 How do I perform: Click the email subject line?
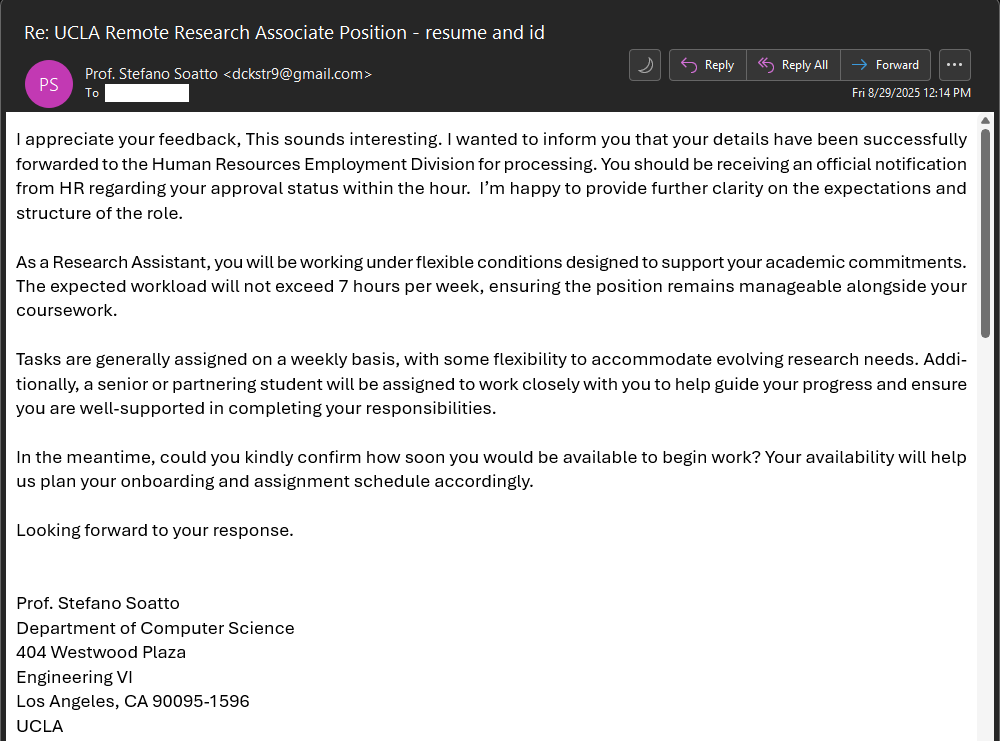pyautogui.click(x=285, y=32)
